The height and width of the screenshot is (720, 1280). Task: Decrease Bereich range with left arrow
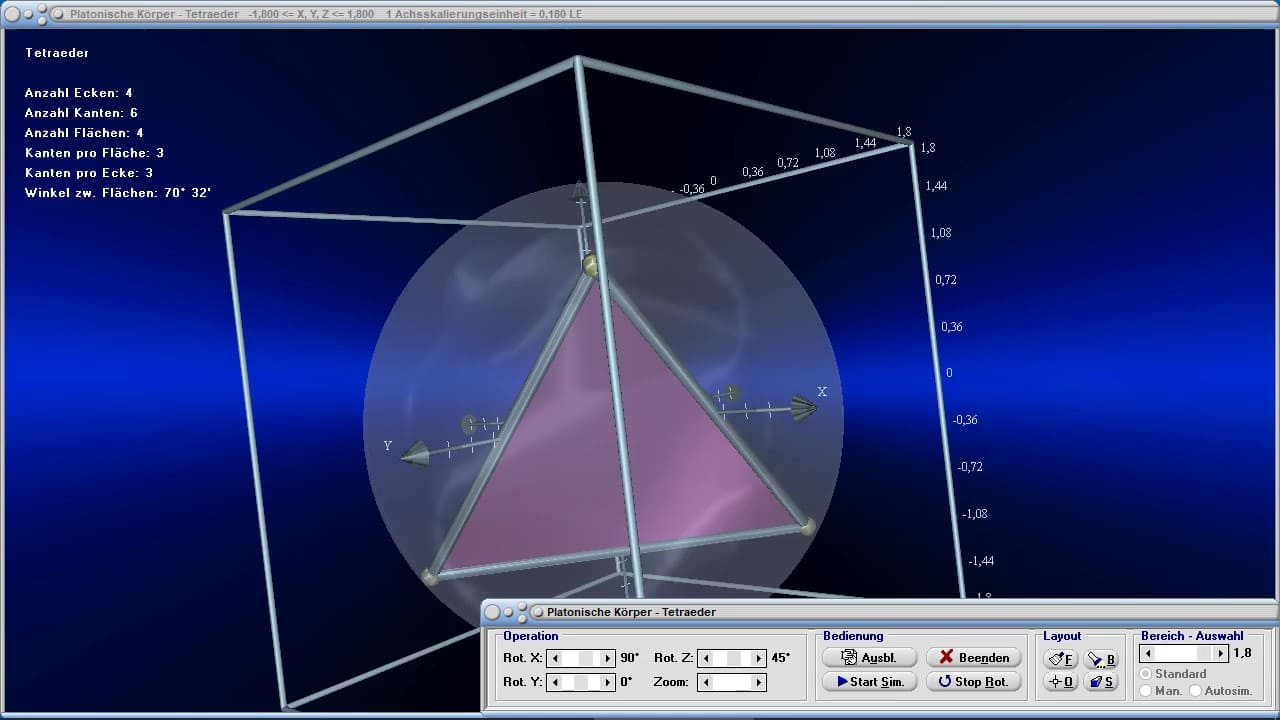(x=1148, y=653)
